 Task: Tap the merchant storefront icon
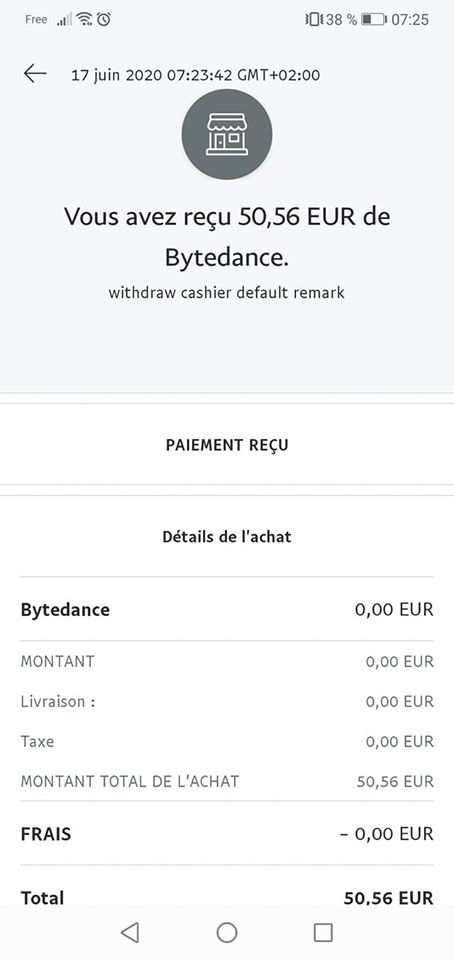[227, 135]
